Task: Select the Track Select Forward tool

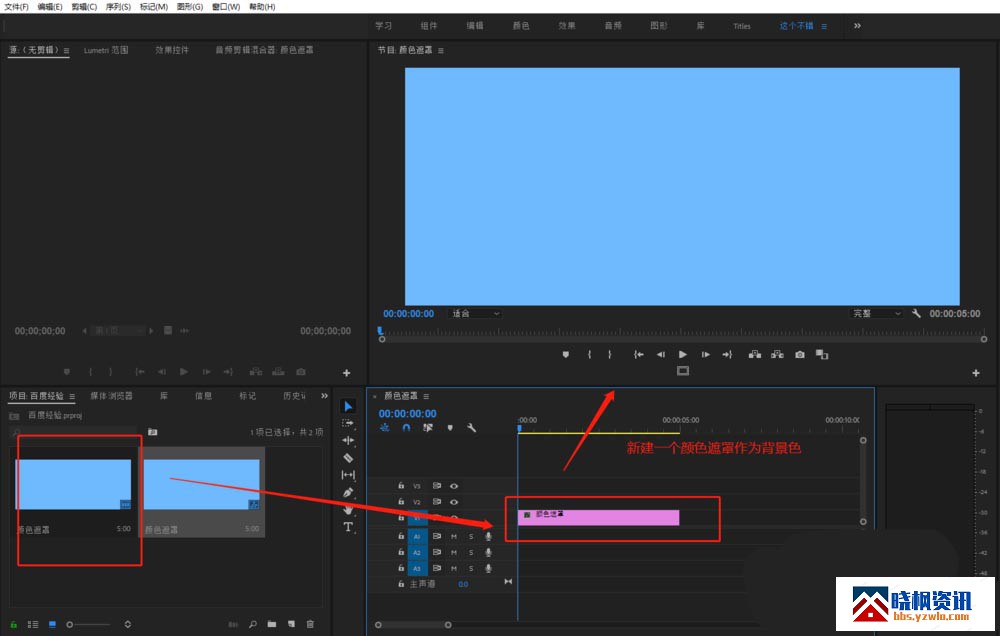Action: [348, 423]
